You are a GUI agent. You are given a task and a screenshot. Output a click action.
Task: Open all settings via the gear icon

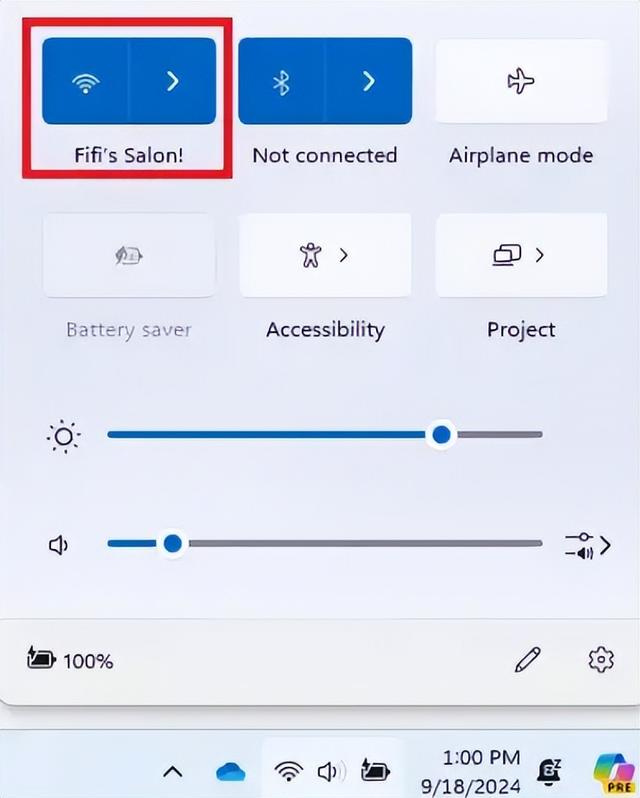tap(601, 660)
